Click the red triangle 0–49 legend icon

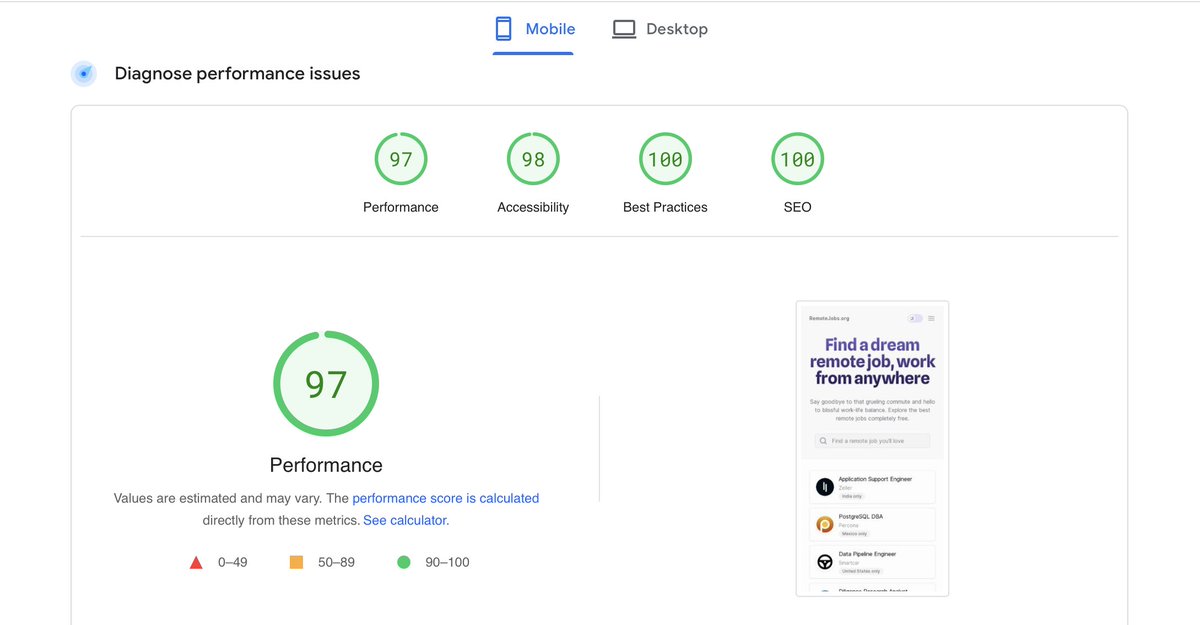(196, 562)
